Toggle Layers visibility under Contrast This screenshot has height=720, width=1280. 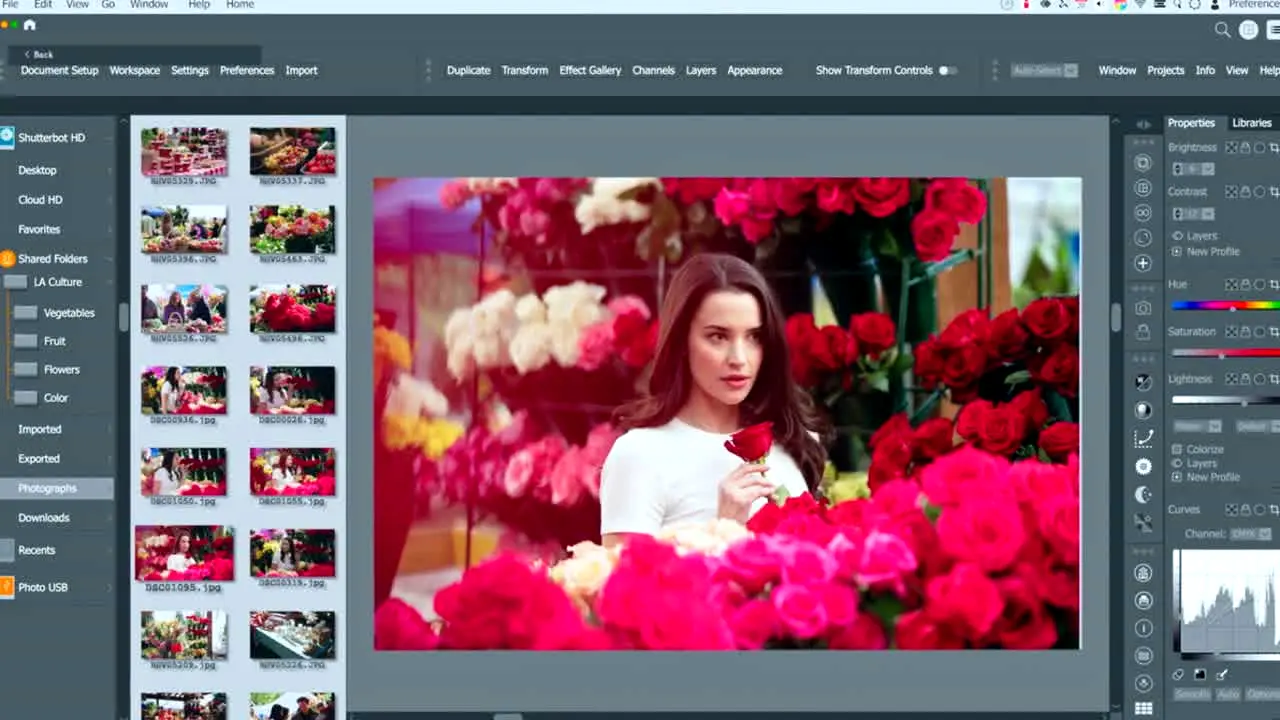click(x=1176, y=236)
